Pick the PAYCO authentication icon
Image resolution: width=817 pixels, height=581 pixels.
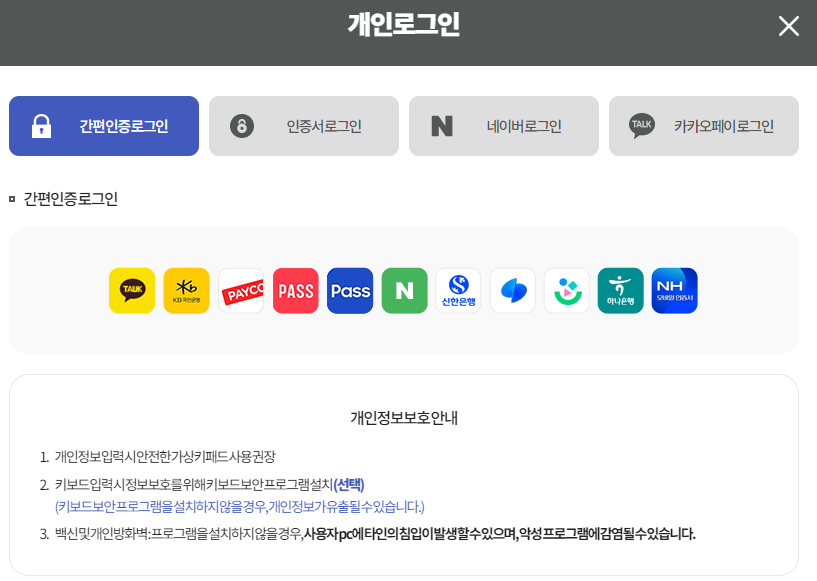coord(241,291)
